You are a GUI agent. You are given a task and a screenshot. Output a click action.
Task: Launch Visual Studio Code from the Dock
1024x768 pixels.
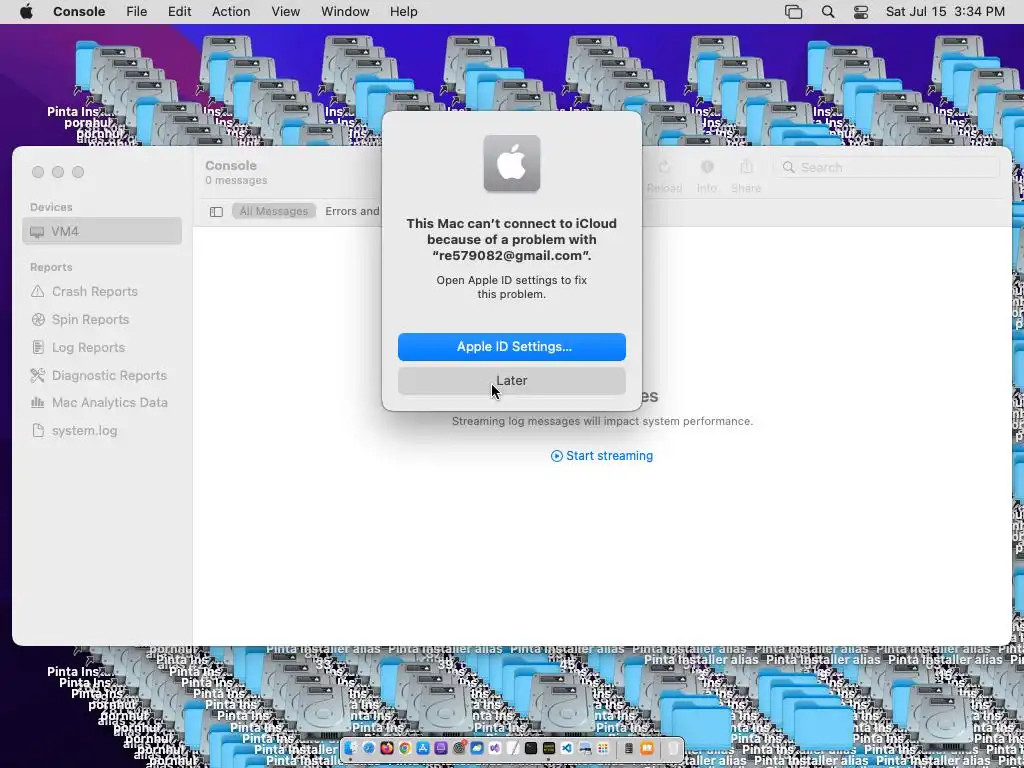tap(567, 748)
